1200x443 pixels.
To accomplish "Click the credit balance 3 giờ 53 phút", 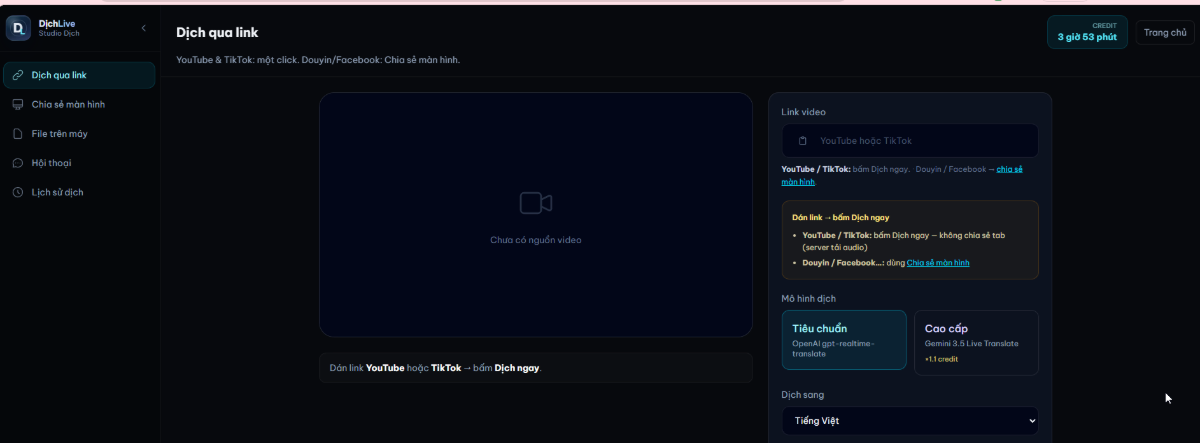I will coord(1087,32).
